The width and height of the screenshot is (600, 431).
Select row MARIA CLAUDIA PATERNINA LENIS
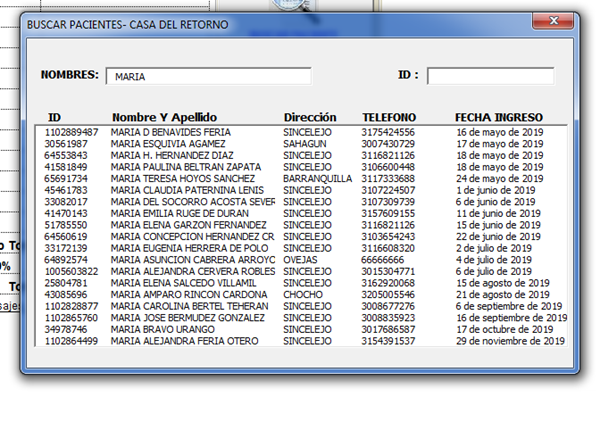coord(301,190)
